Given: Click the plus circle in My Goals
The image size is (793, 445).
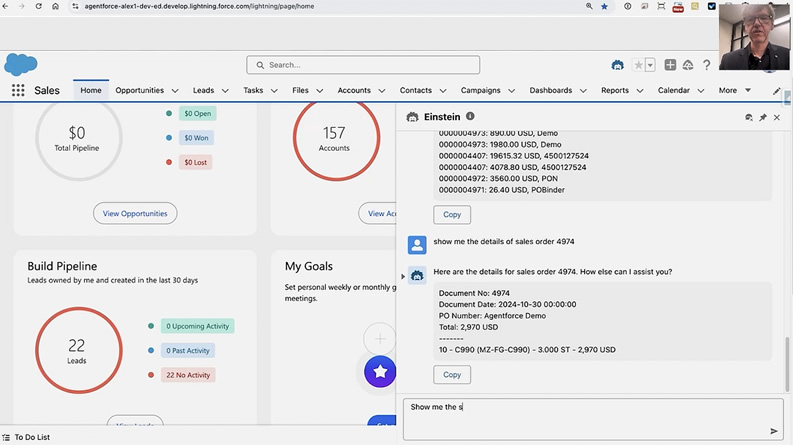Looking at the screenshot, I should (379, 338).
